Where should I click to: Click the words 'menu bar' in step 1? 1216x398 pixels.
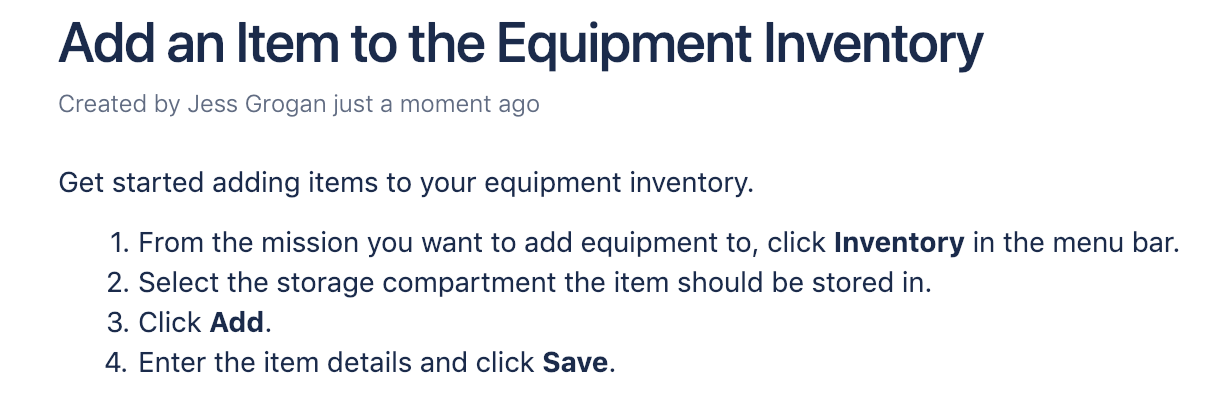[x=1119, y=243]
